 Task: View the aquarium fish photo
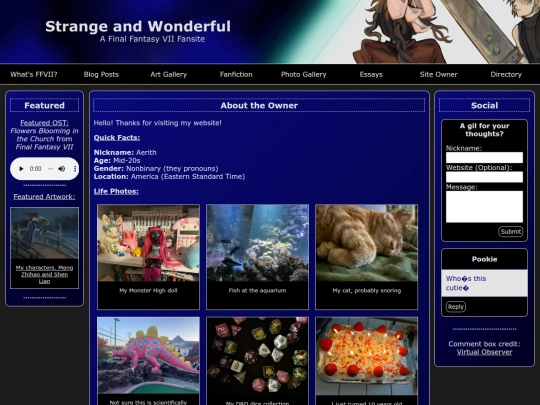(x=258, y=243)
